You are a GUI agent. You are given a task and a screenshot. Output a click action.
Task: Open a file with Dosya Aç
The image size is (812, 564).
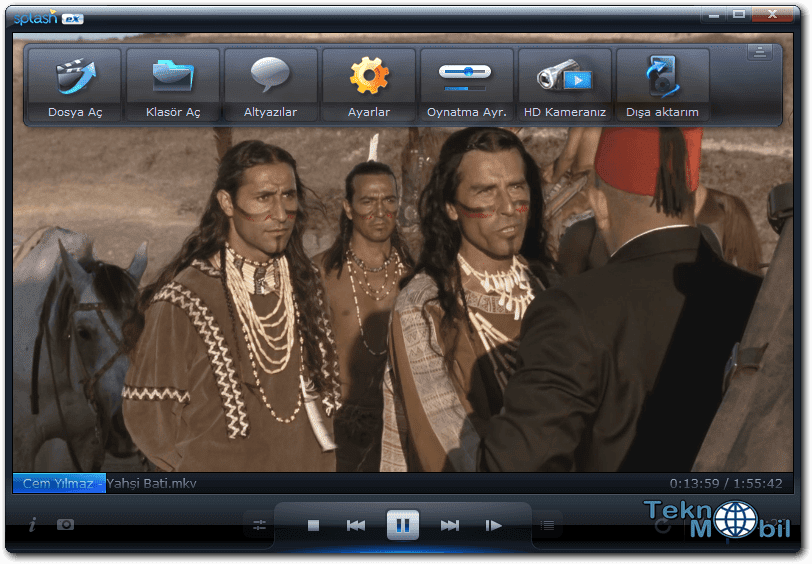tap(75, 85)
